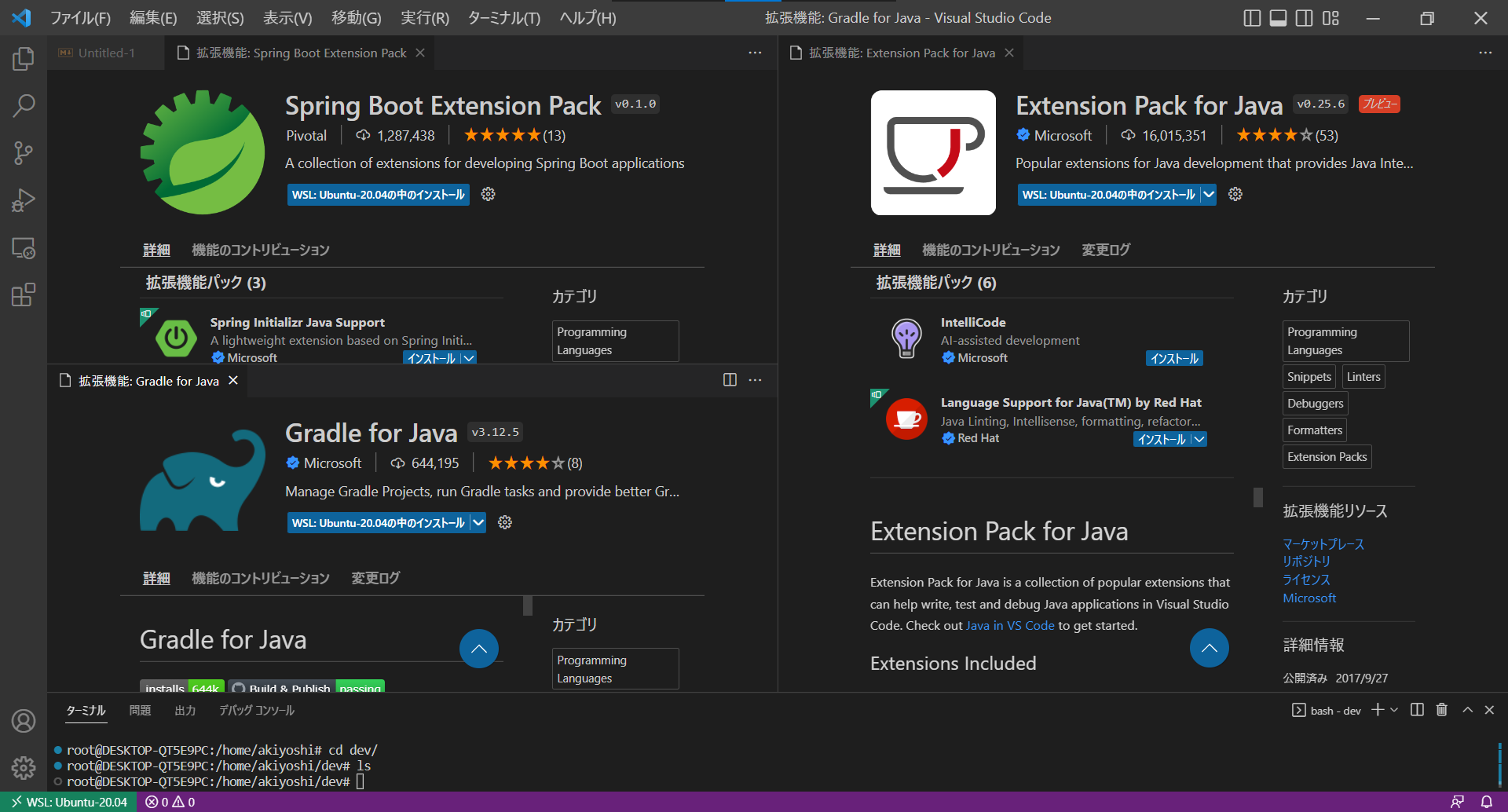Open 機能のコントリビューション tab on Gradle for Java
Image resolution: width=1508 pixels, height=812 pixels.
point(261,578)
